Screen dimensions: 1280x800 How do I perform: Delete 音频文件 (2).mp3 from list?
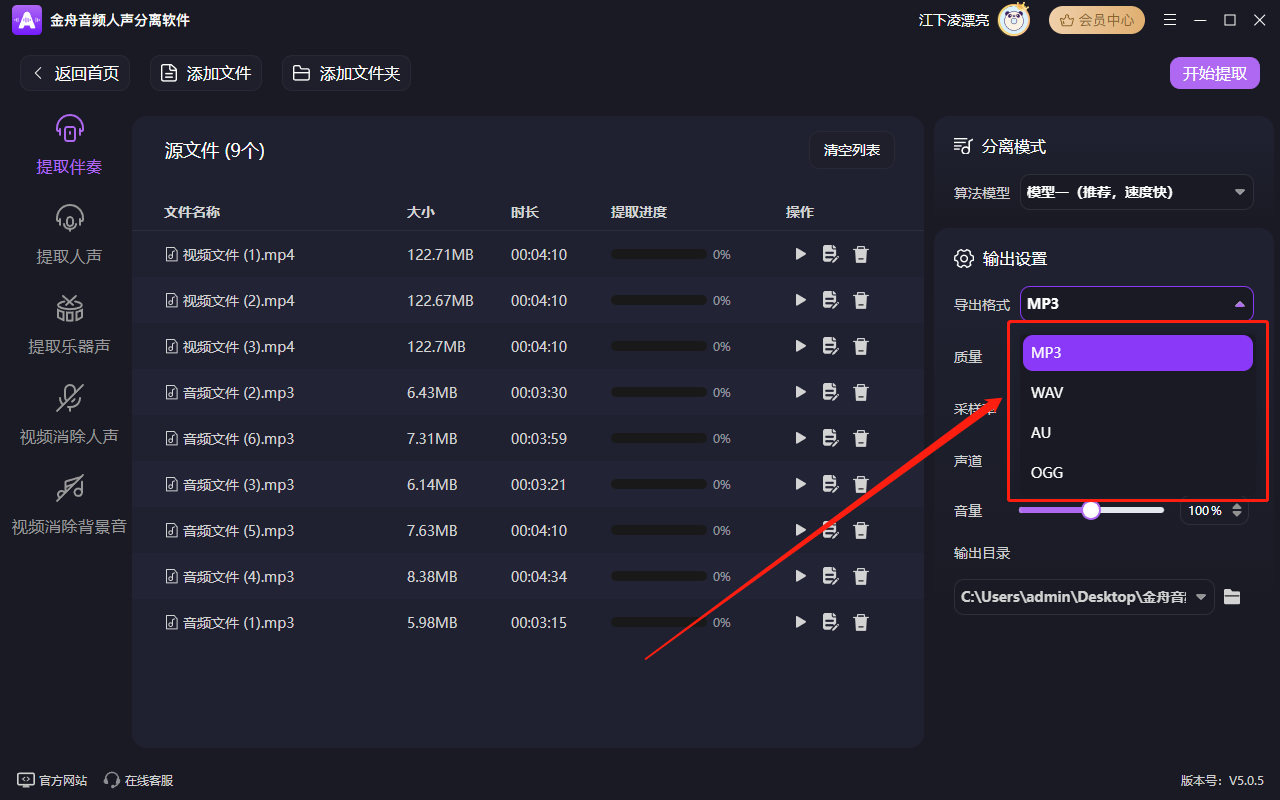pyautogui.click(x=861, y=392)
